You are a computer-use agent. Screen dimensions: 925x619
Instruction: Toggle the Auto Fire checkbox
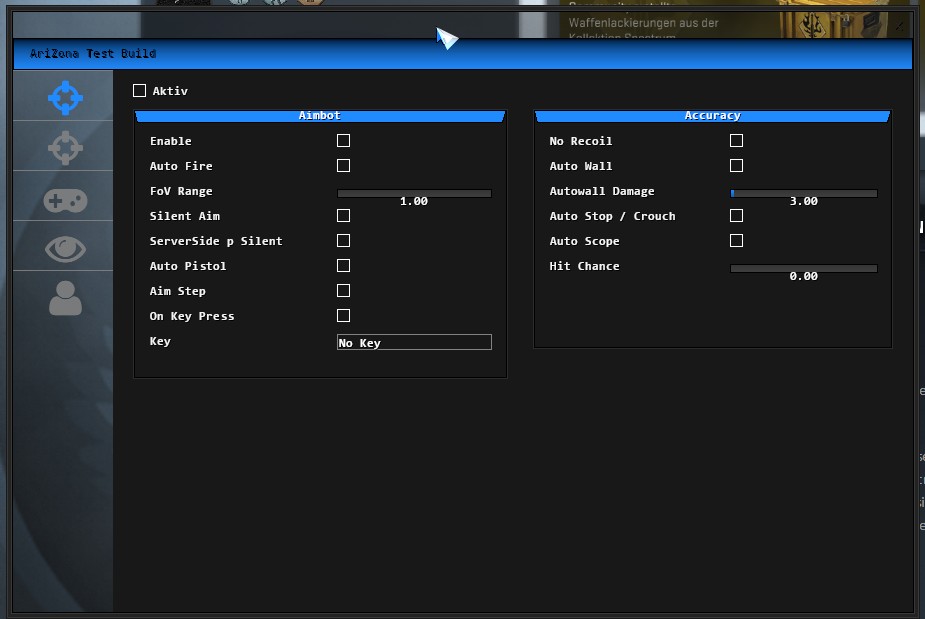click(343, 166)
